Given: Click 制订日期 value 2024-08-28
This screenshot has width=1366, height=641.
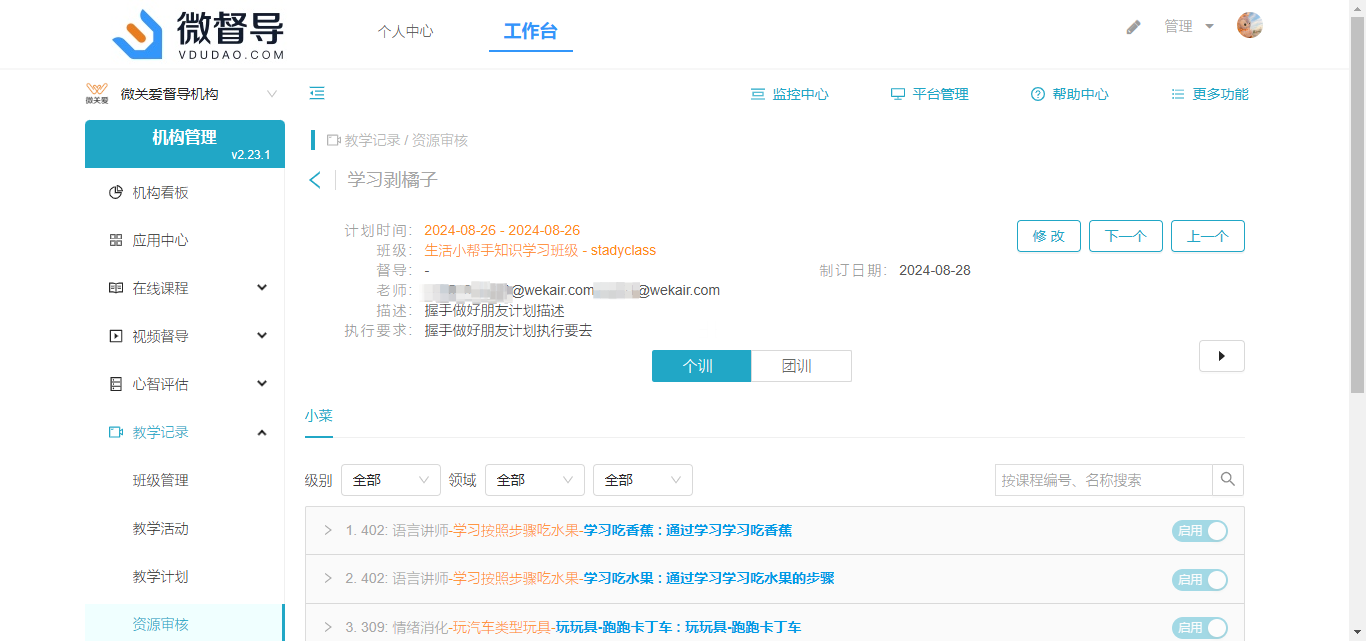Looking at the screenshot, I should (x=935, y=270).
